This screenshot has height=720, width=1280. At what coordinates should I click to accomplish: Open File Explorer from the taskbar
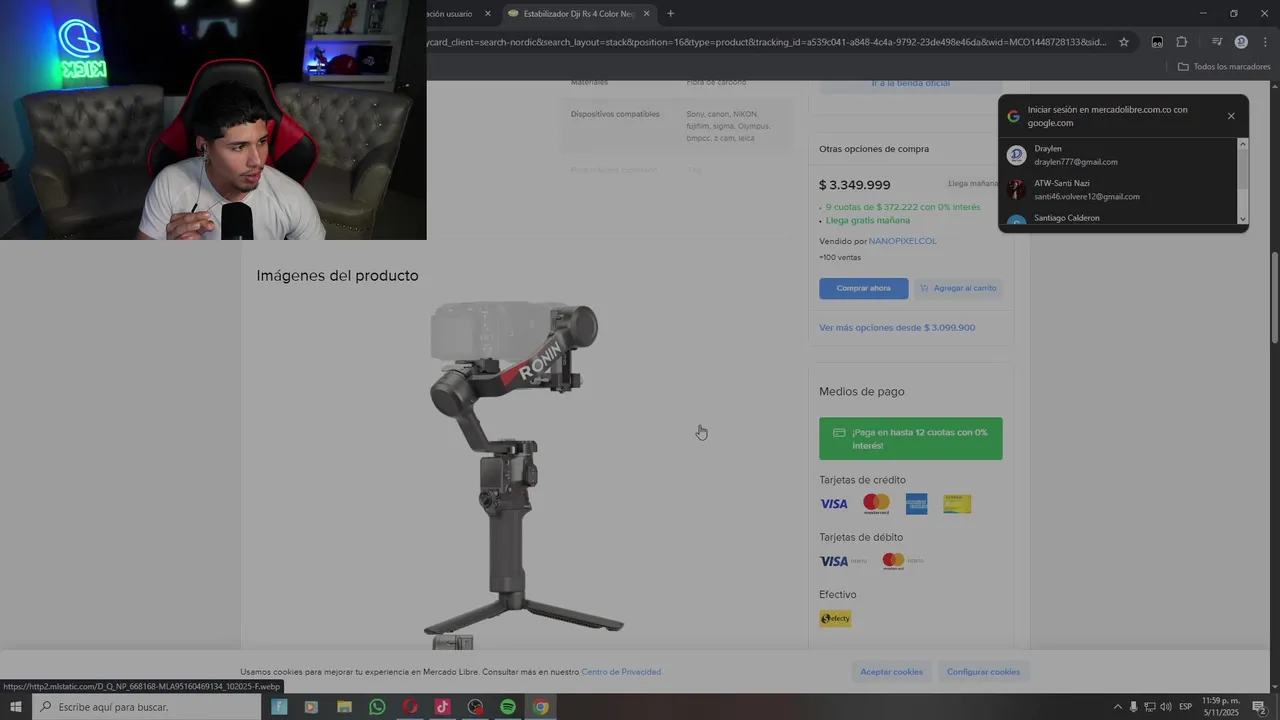coord(344,707)
